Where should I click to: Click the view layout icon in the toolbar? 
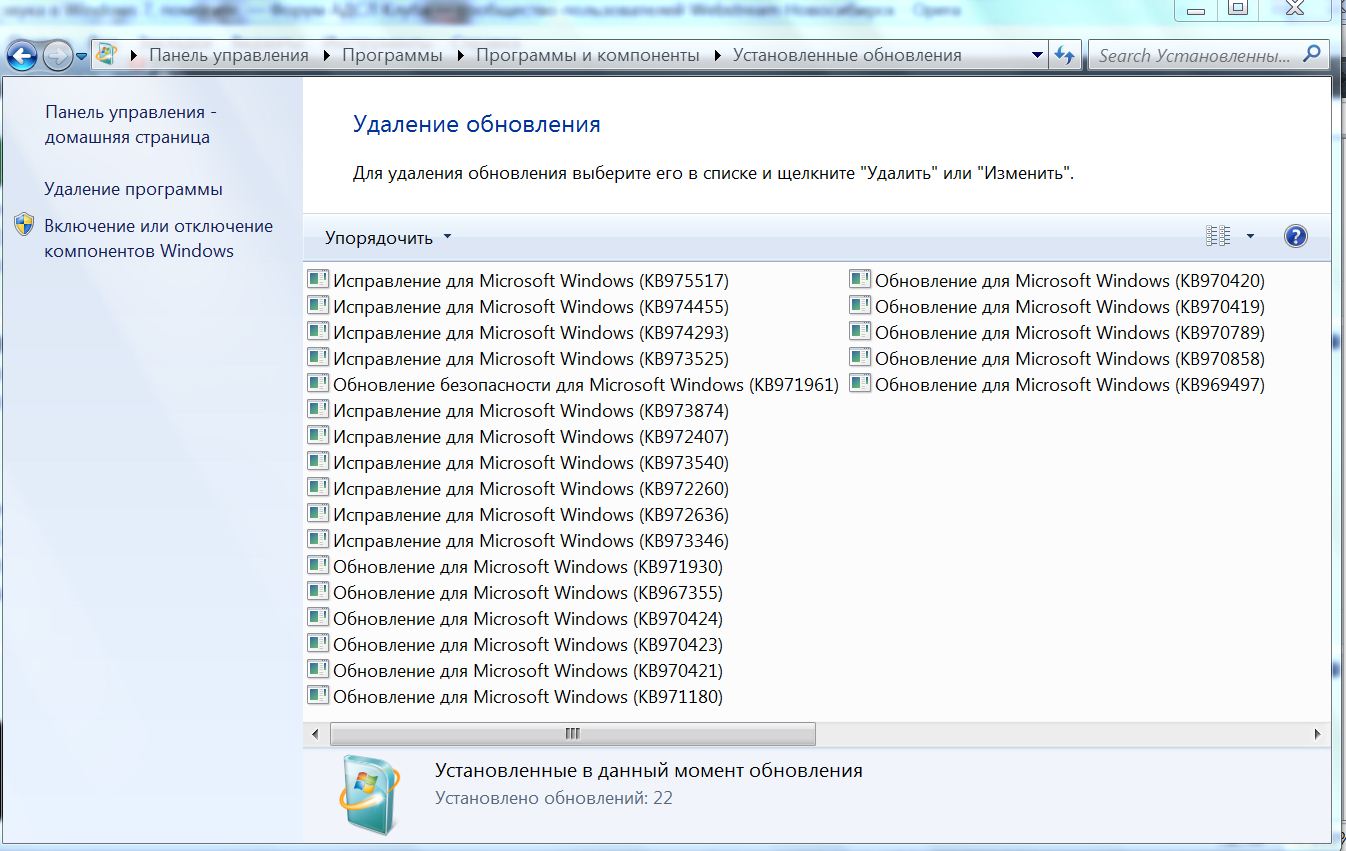point(1218,237)
